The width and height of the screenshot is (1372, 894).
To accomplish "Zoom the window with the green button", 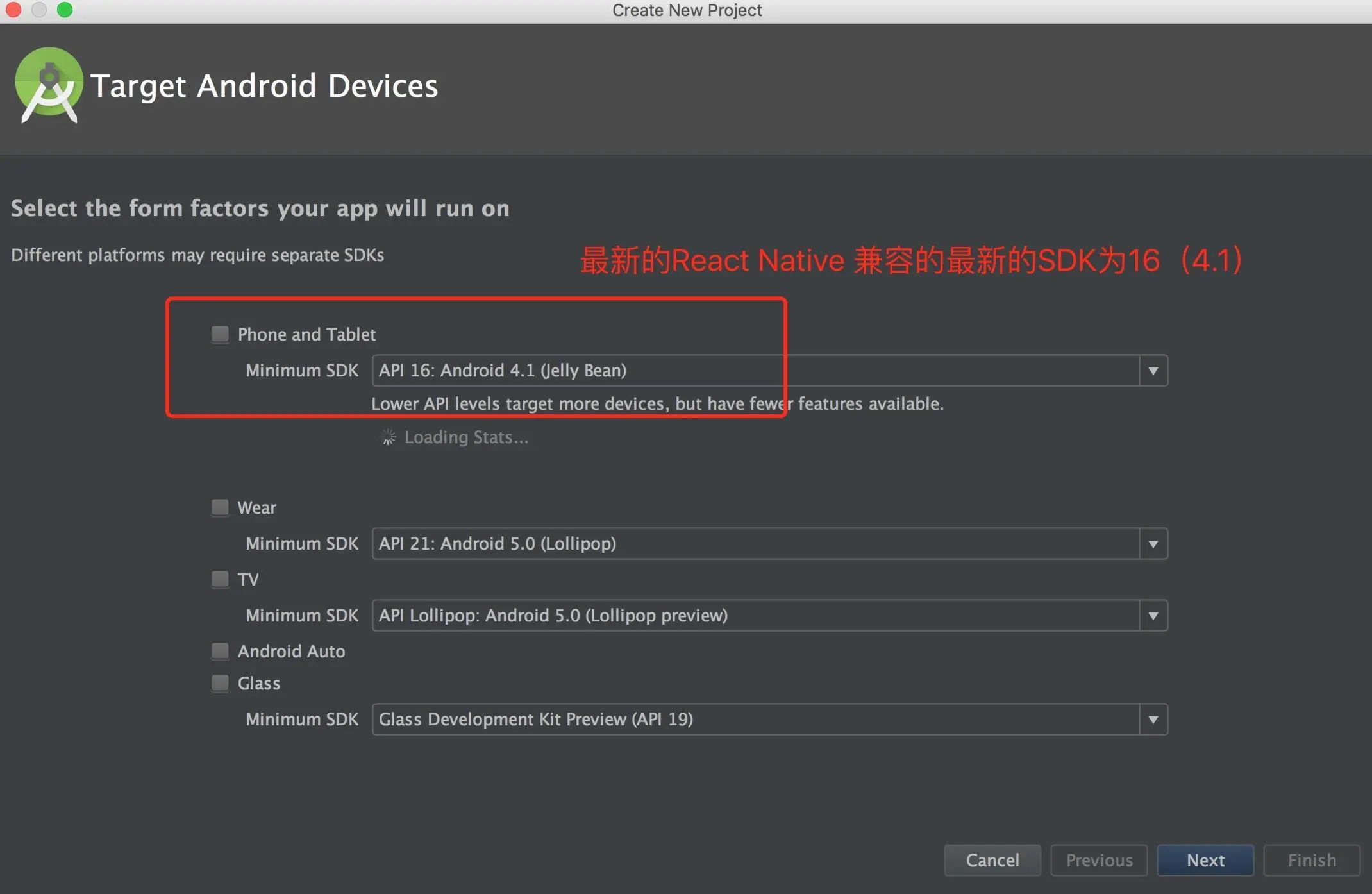I will click(65, 10).
